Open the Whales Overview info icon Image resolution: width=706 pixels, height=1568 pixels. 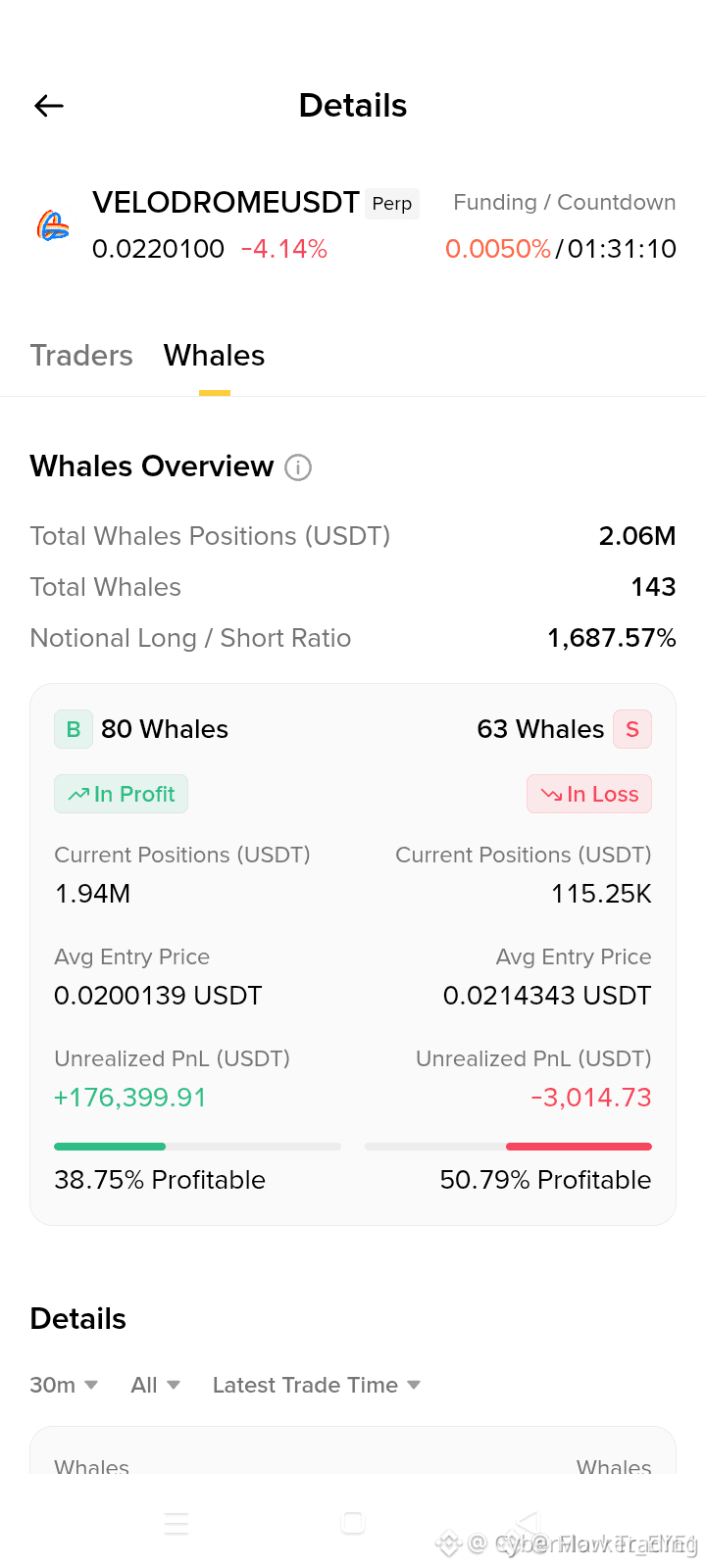298,467
